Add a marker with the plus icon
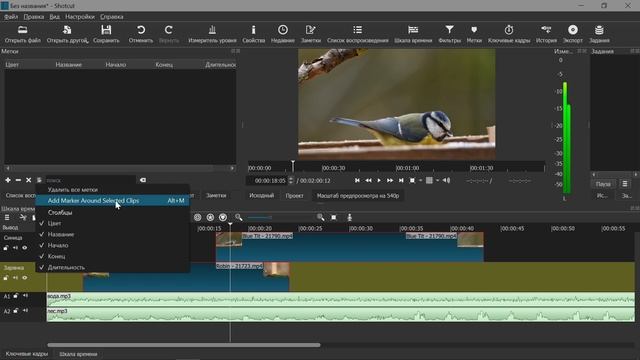This screenshot has width=640, height=360. (x=8, y=180)
